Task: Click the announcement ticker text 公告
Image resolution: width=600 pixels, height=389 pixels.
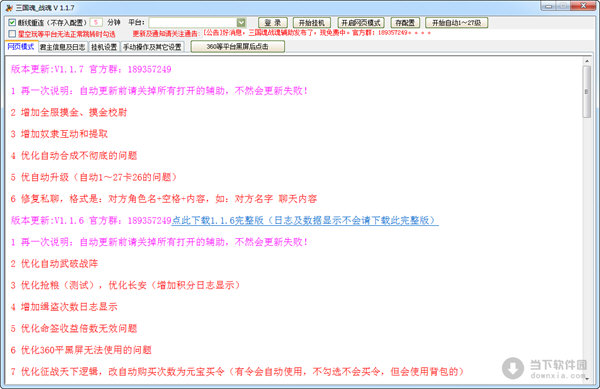Action: point(317,33)
